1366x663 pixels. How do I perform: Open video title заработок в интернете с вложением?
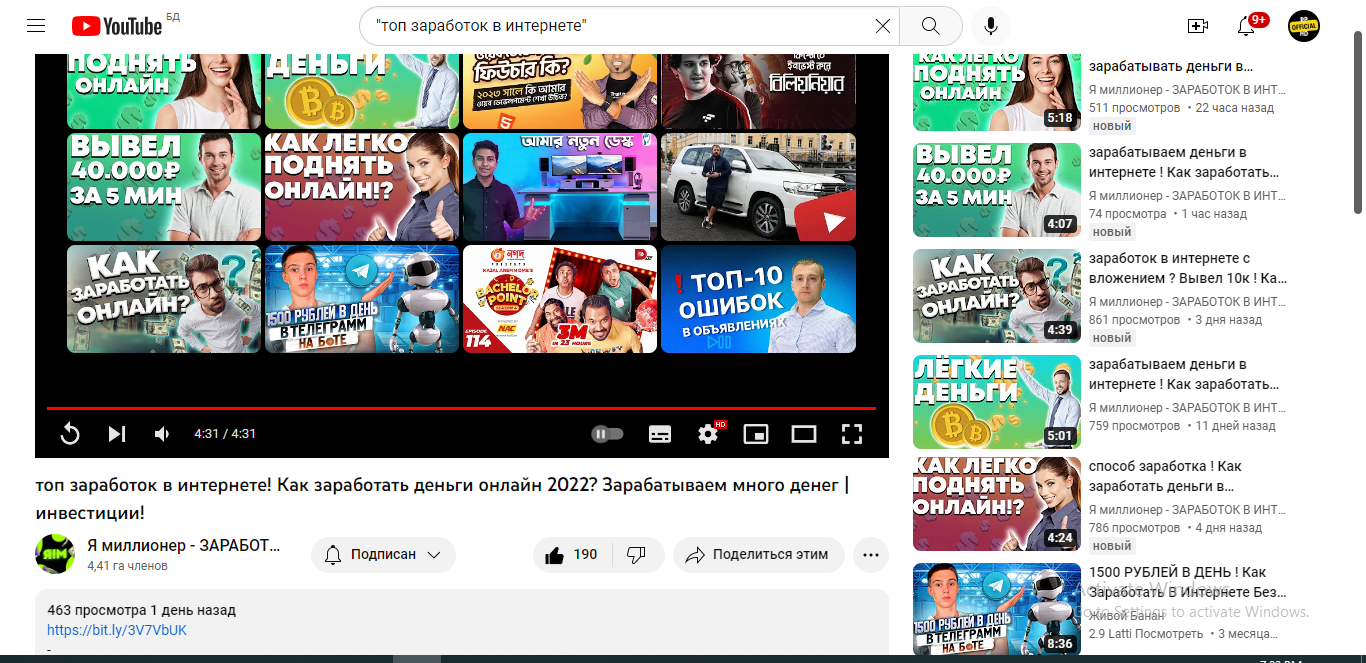(1188, 268)
